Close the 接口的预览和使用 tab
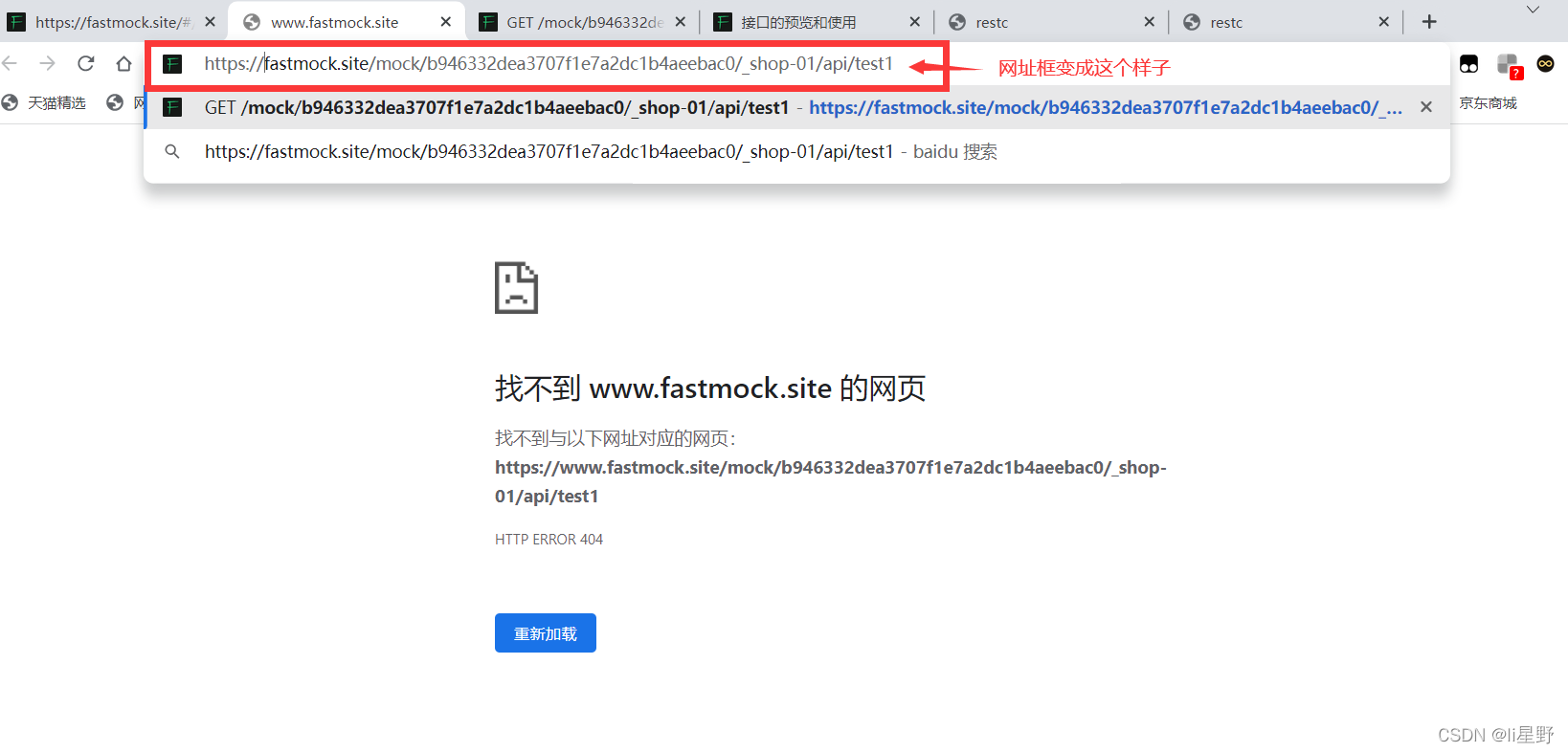 click(x=914, y=22)
